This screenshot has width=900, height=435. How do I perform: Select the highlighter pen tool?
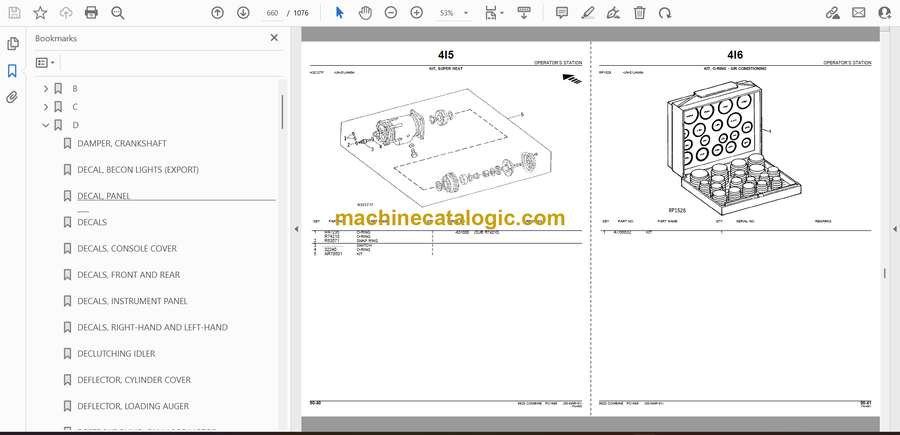point(587,13)
